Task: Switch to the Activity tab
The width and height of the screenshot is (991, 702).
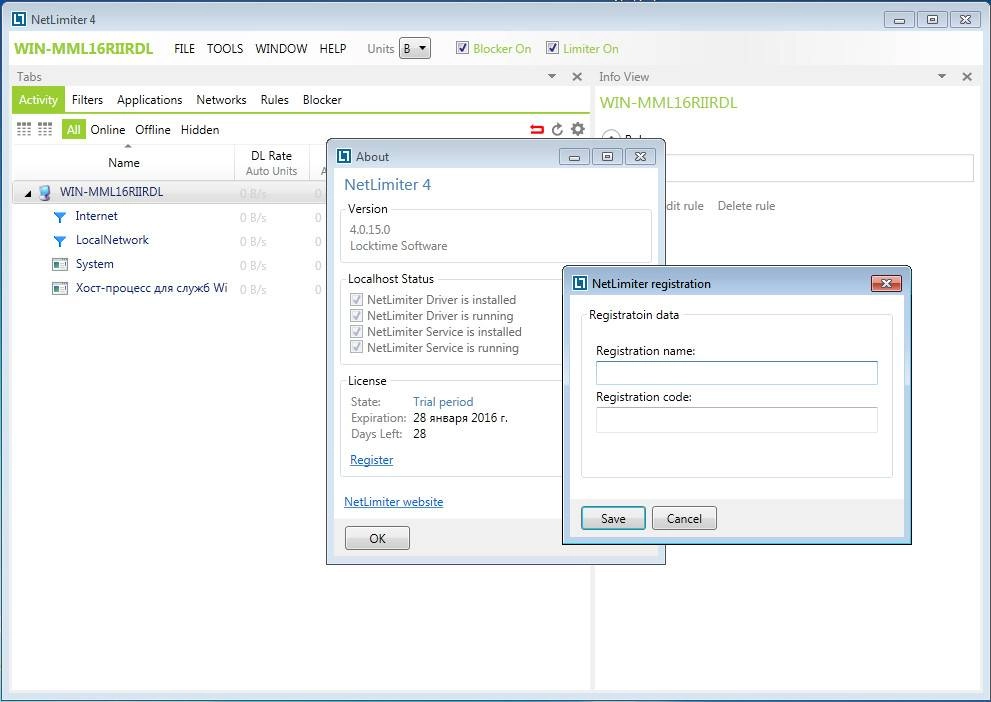Action: [x=38, y=100]
